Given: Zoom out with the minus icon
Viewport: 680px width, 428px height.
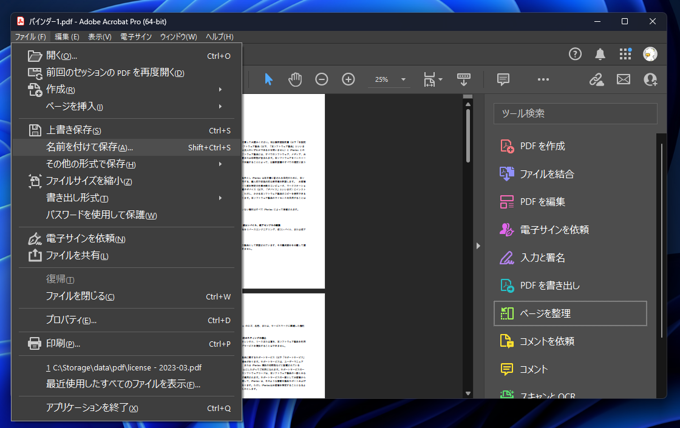Looking at the screenshot, I should (321, 79).
